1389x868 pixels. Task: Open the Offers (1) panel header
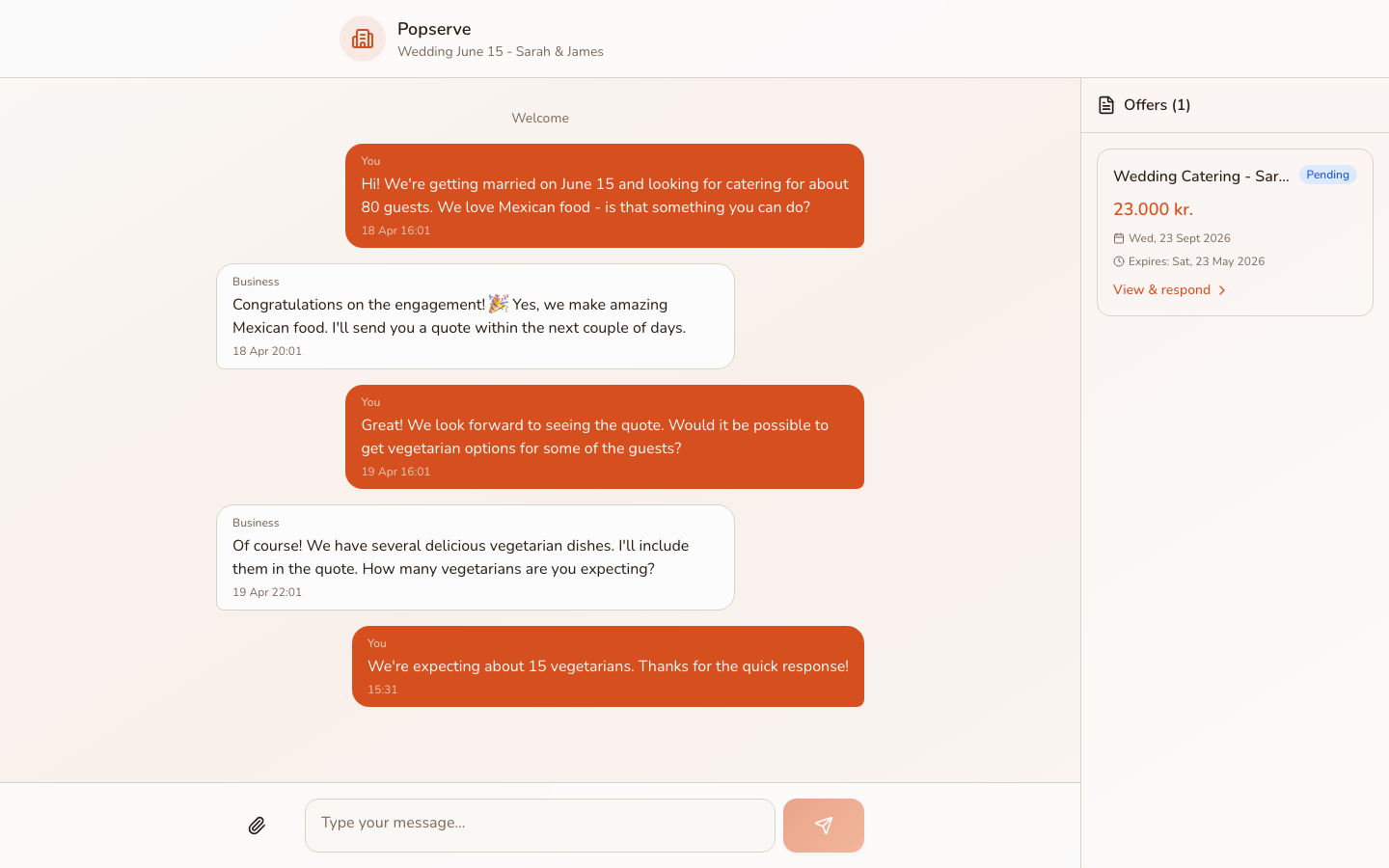pyautogui.click(x=1157, y=104)
